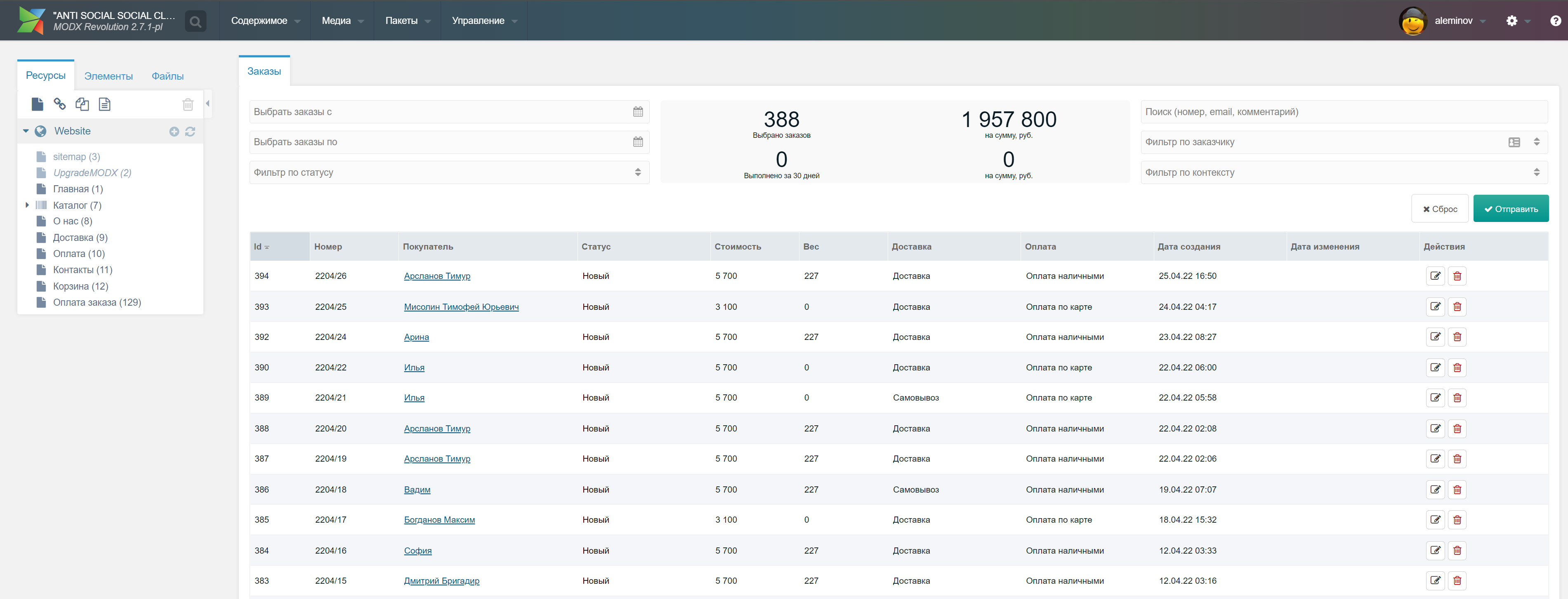1568x599 pixels.
Task: Edit order 2204/25 icon
Action: 1435,306
